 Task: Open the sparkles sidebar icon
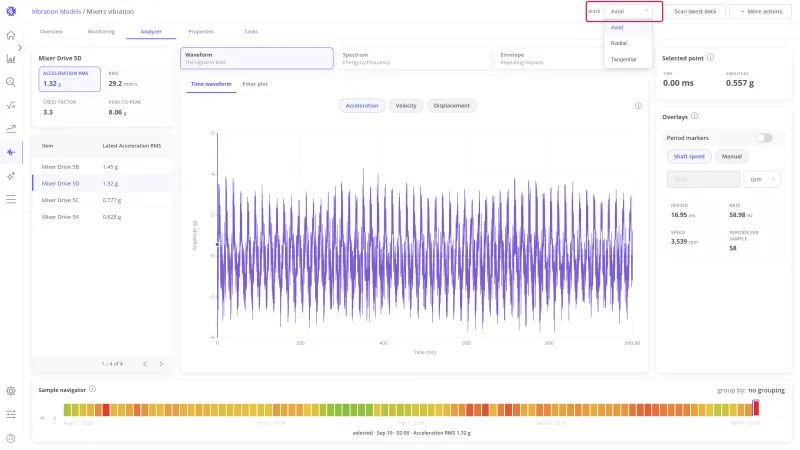[x=11, y=176]
